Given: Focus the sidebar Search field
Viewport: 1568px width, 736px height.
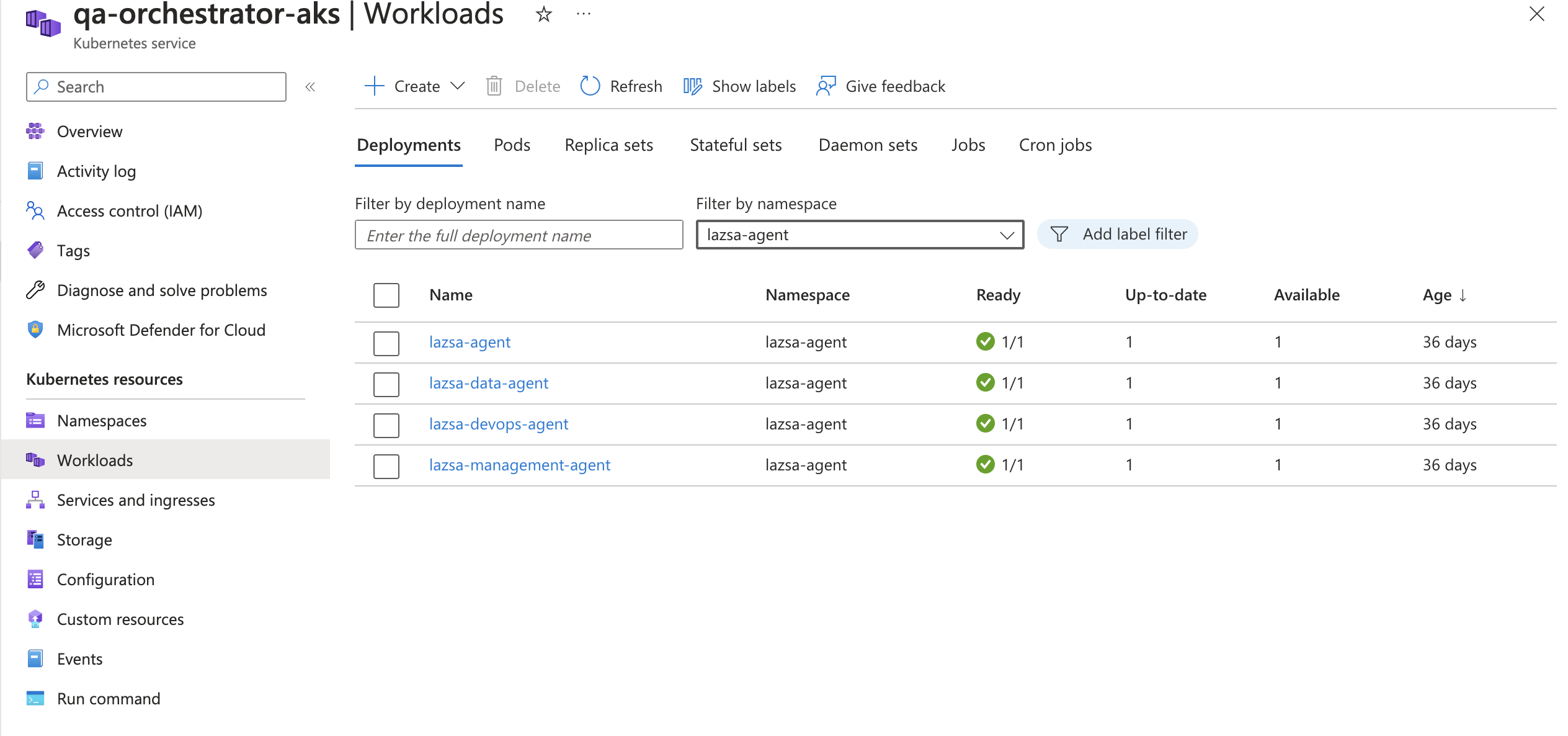Looking at the screenshot, I should [x=156, y=87].
